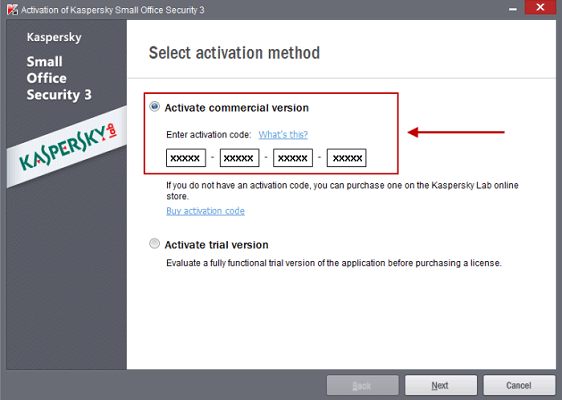Click the Small Office Security 3 sidebar title
This screenshot has width=562, height=400.
(59, 78)
